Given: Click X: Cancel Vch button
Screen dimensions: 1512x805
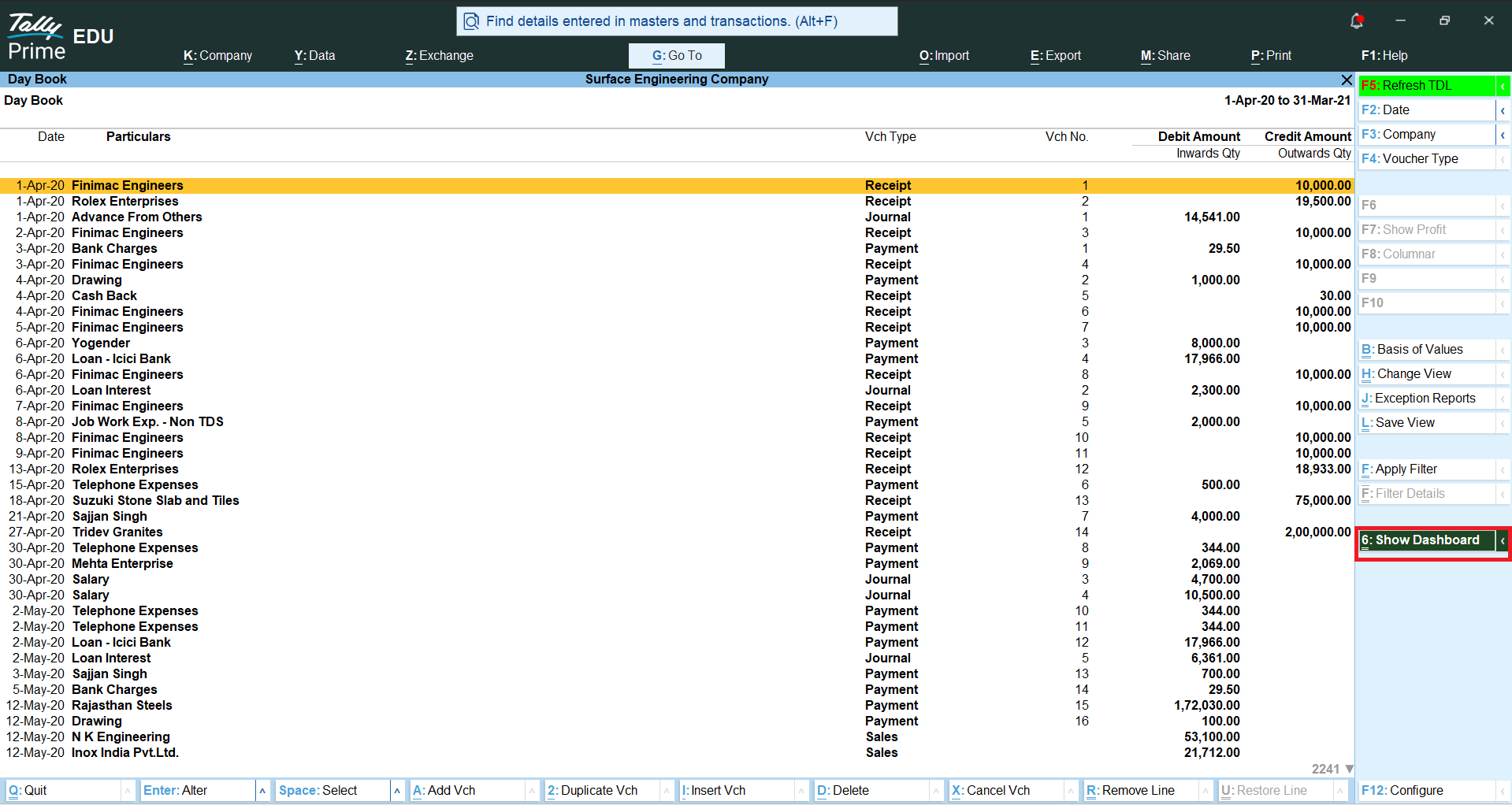Looking at the screenshot, I should coord(1007,791).
